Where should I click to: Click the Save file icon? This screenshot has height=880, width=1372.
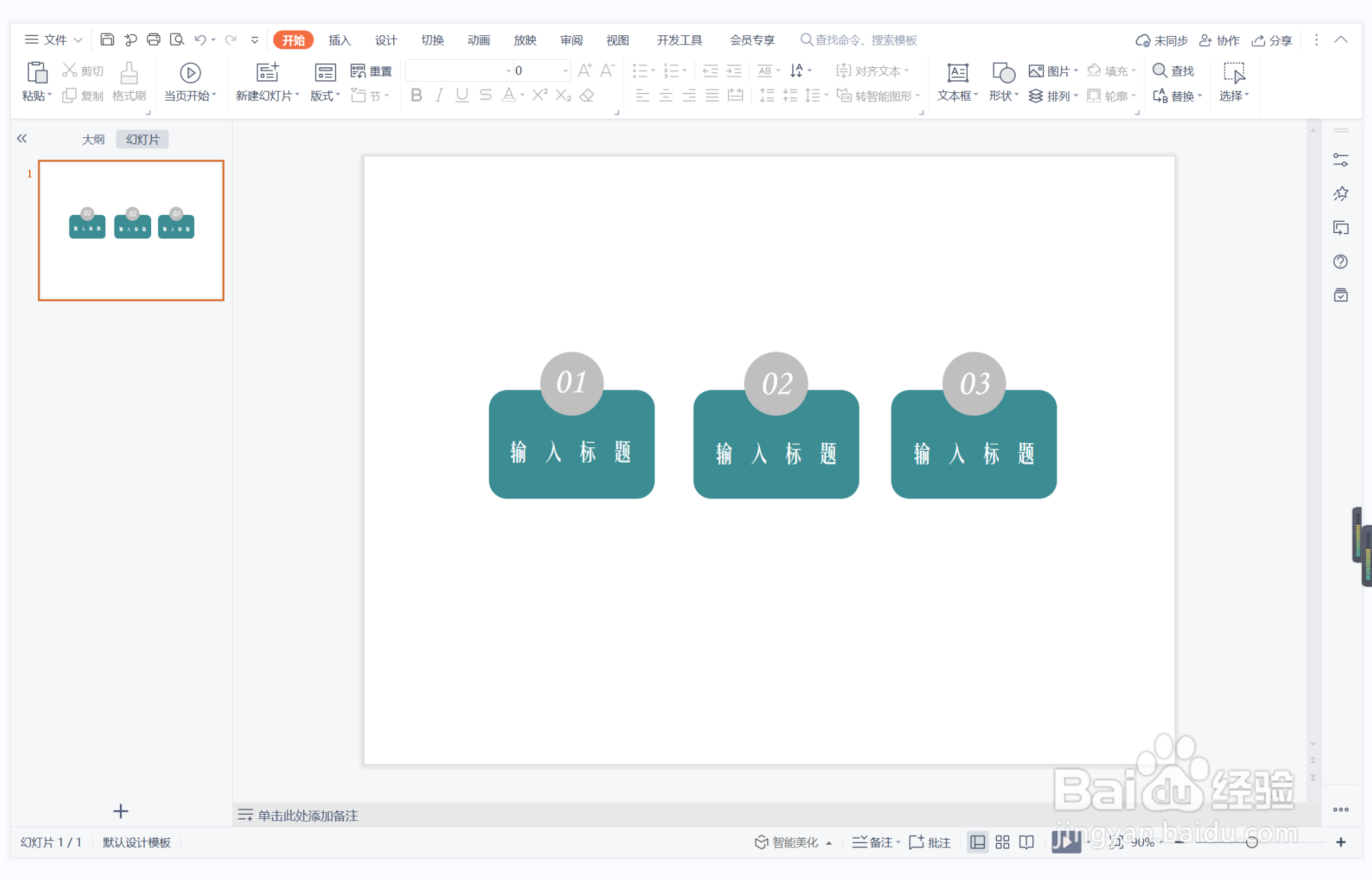tap(107, 40)
